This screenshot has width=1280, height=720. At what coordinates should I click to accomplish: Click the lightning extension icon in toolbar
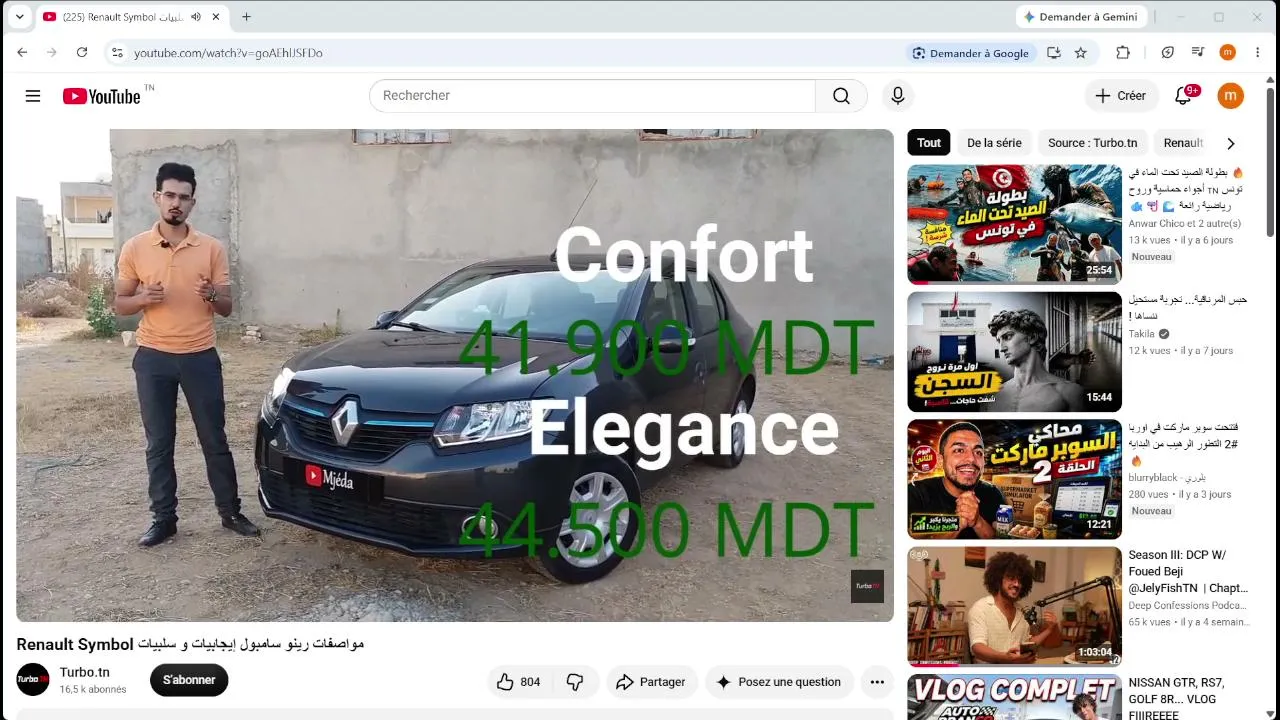point(1168,53)
